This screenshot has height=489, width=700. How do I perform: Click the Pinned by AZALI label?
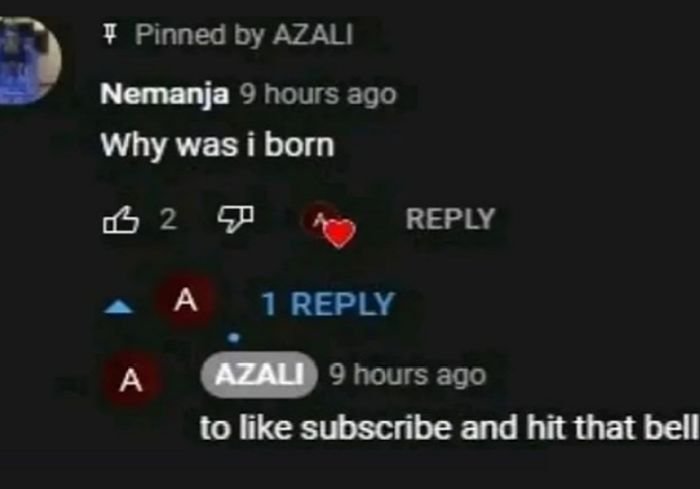tap(244, 37)
